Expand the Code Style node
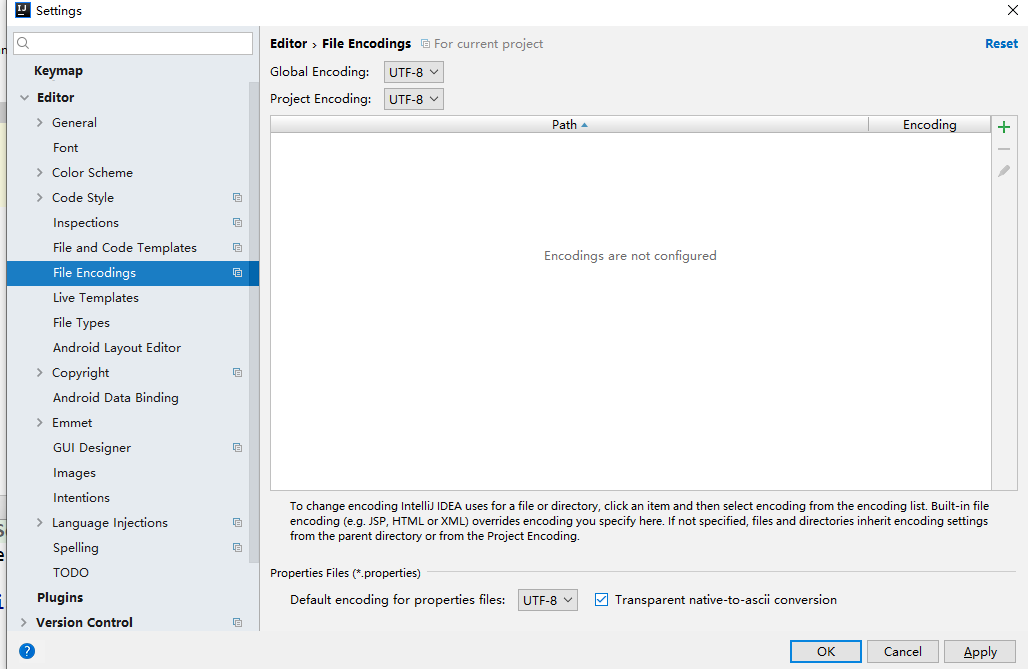1028x669 pixels. [39, 197]
